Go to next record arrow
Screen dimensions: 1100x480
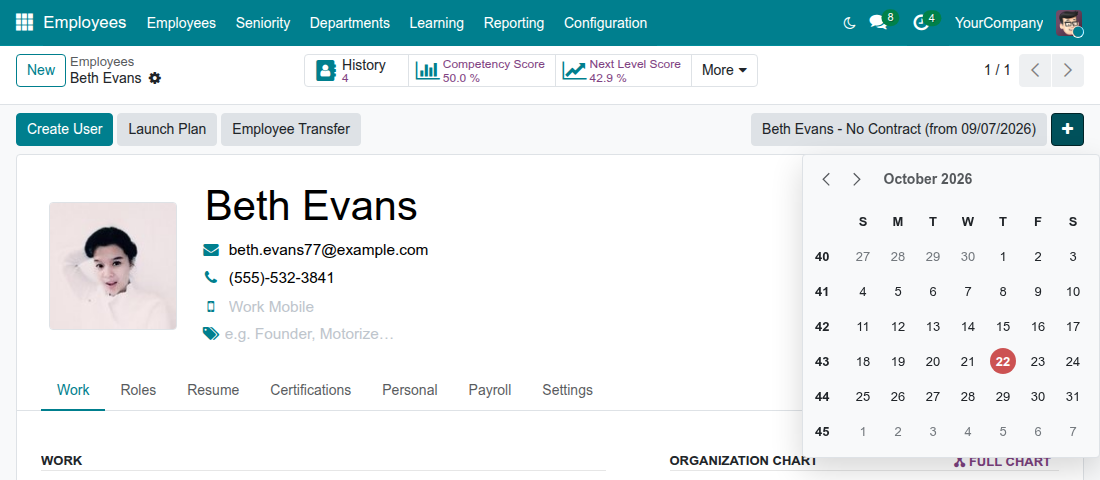(1068, 70)
